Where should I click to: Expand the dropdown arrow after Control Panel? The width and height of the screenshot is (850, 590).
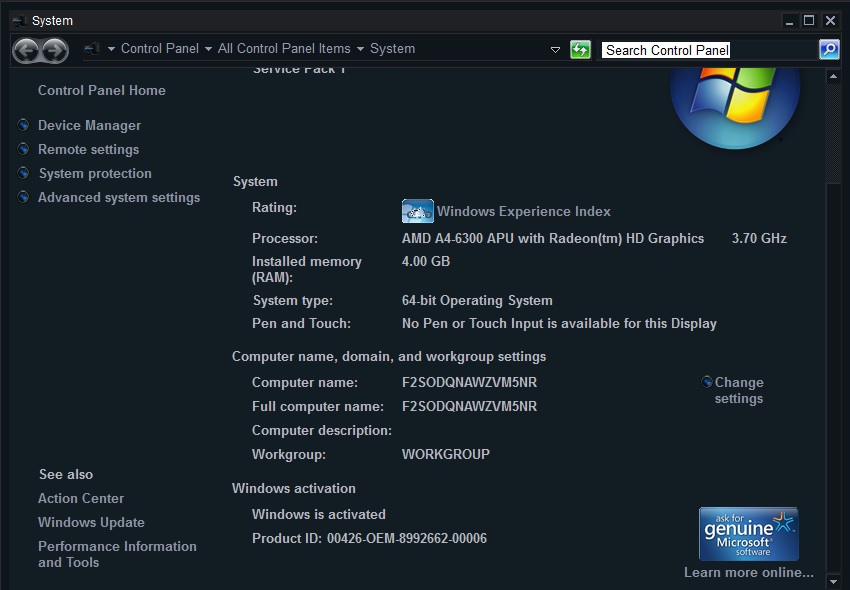(x=208, y=49)
